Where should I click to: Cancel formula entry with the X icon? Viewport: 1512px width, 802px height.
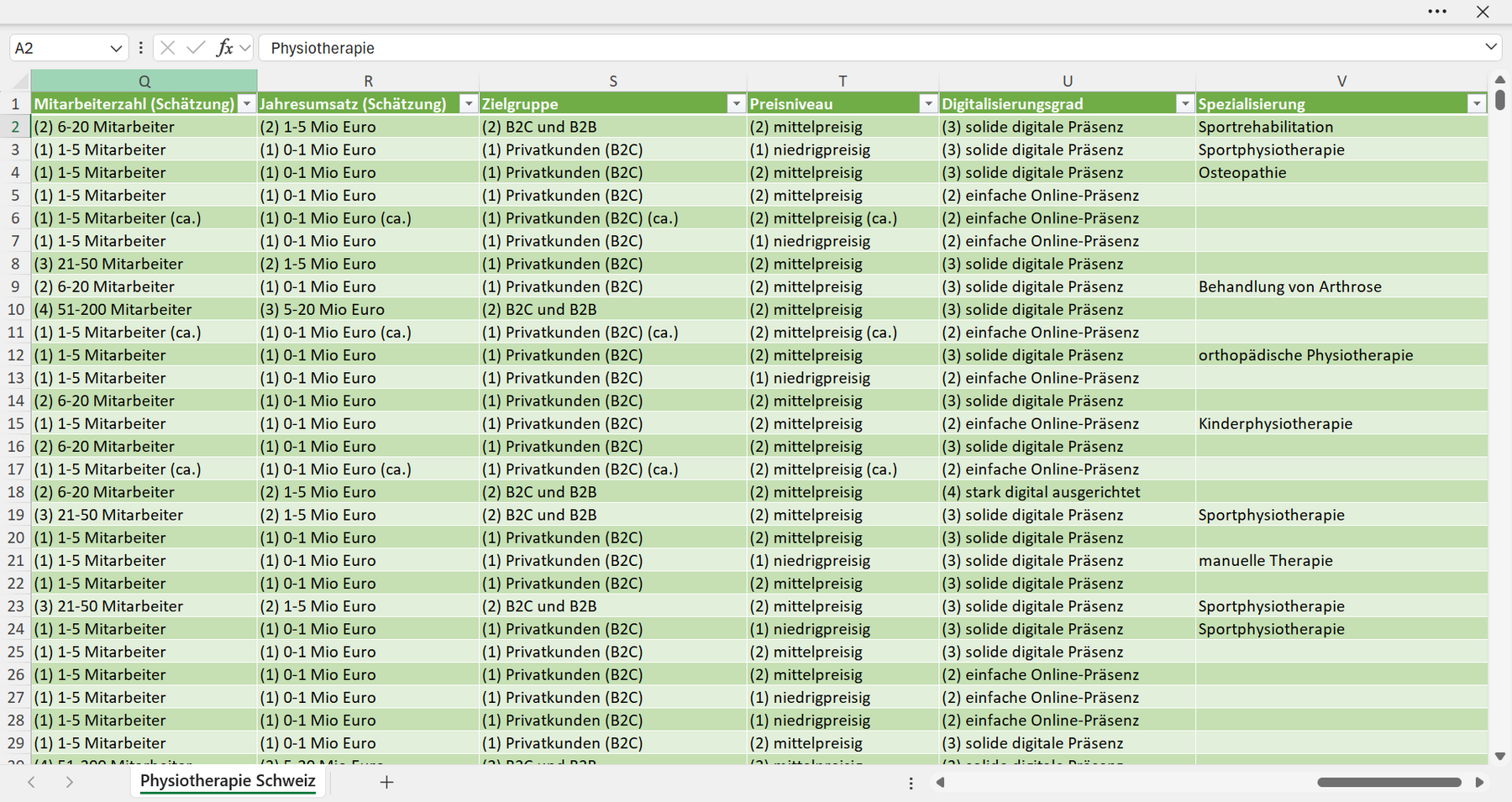pos(168,48)
